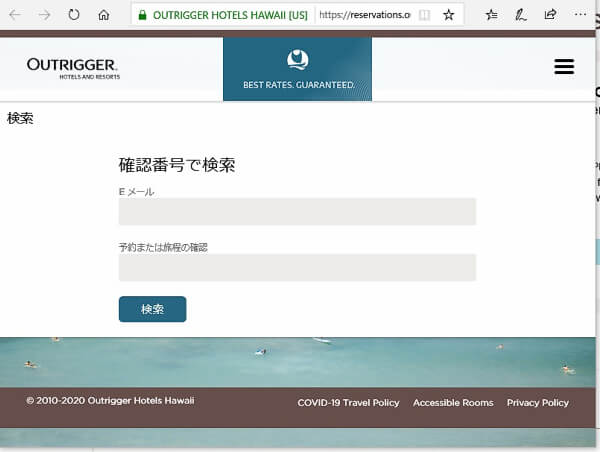The width and height of the screenshot is (600, 452).
Task: Expand the Outrigger hamburger menu
Action: click(x=564, y=66)
